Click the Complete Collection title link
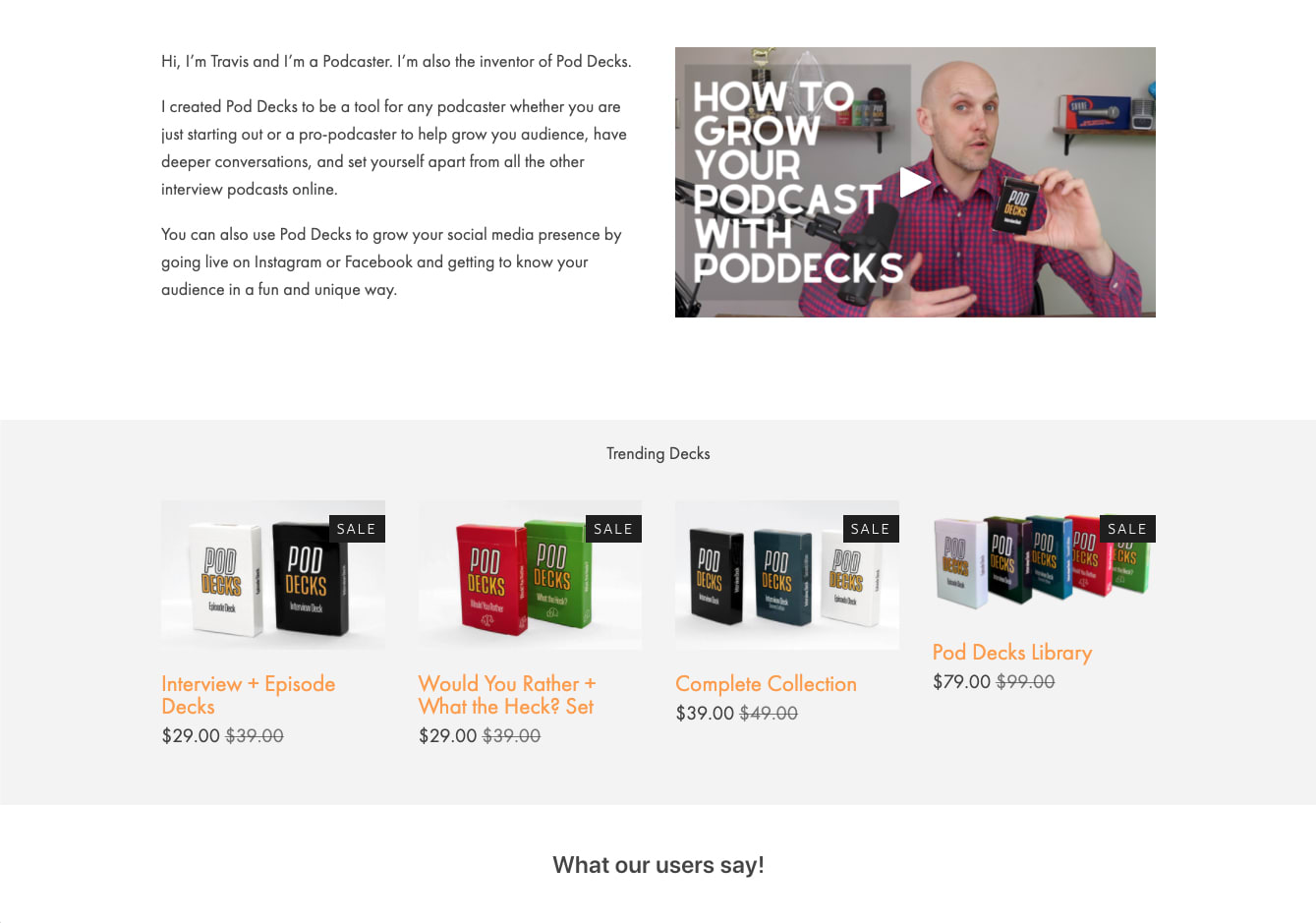 (x=766, y=684)
